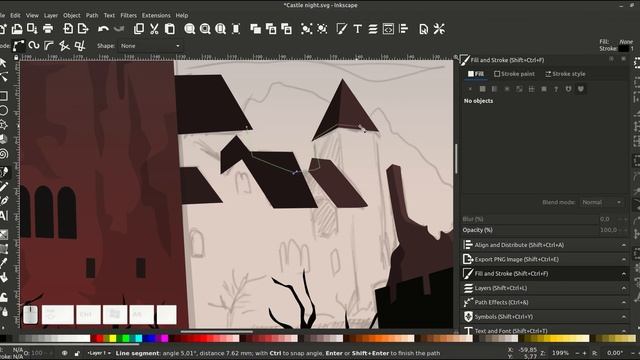This screenshot has width=640, height=360.
Task: Select the Rectangle tool
Action: point(4,96)
